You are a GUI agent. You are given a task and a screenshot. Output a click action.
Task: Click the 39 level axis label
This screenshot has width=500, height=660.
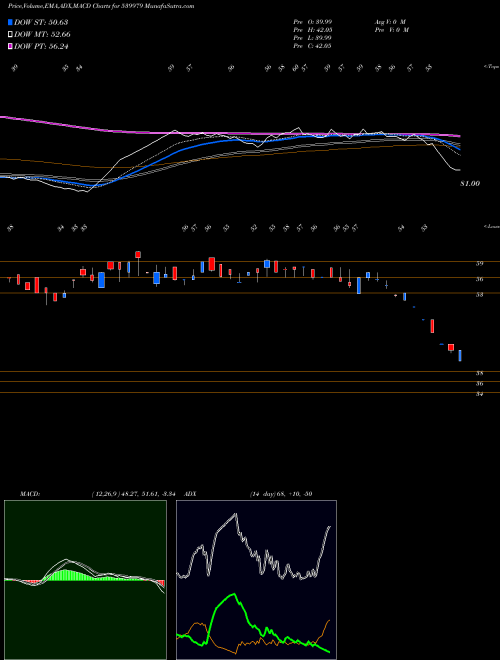pyautogui.click(x=479, y=263)
